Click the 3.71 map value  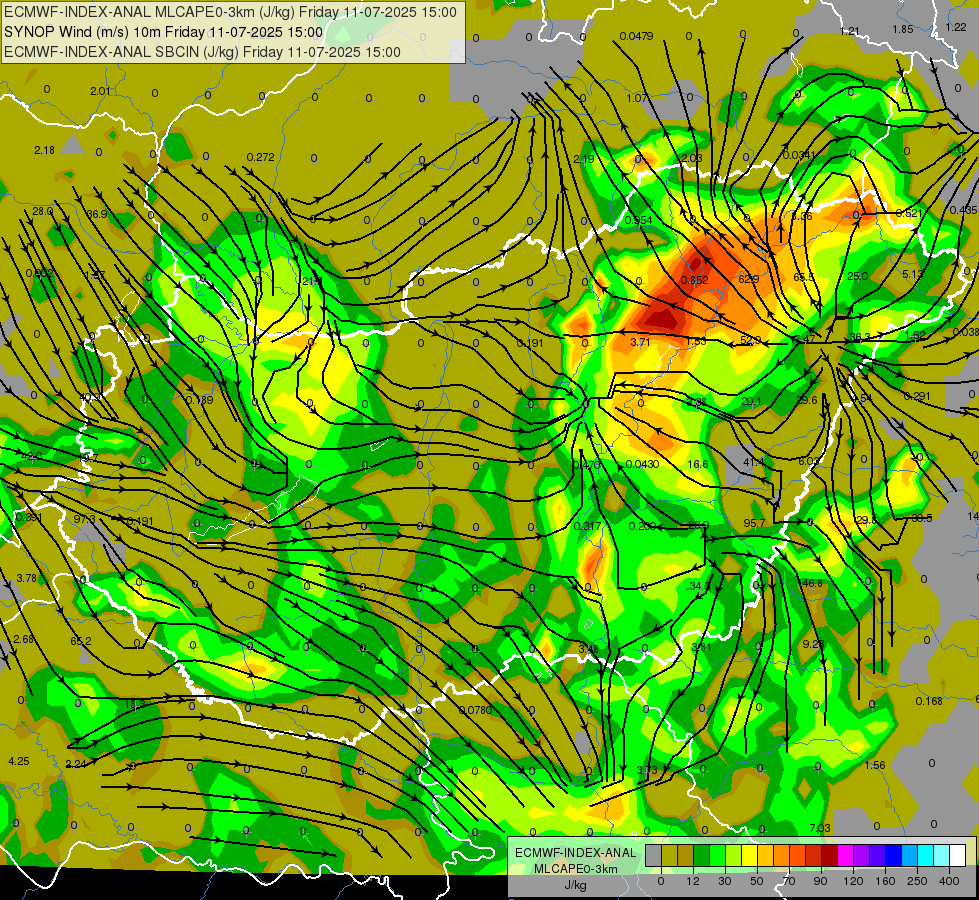coord(640,342)
